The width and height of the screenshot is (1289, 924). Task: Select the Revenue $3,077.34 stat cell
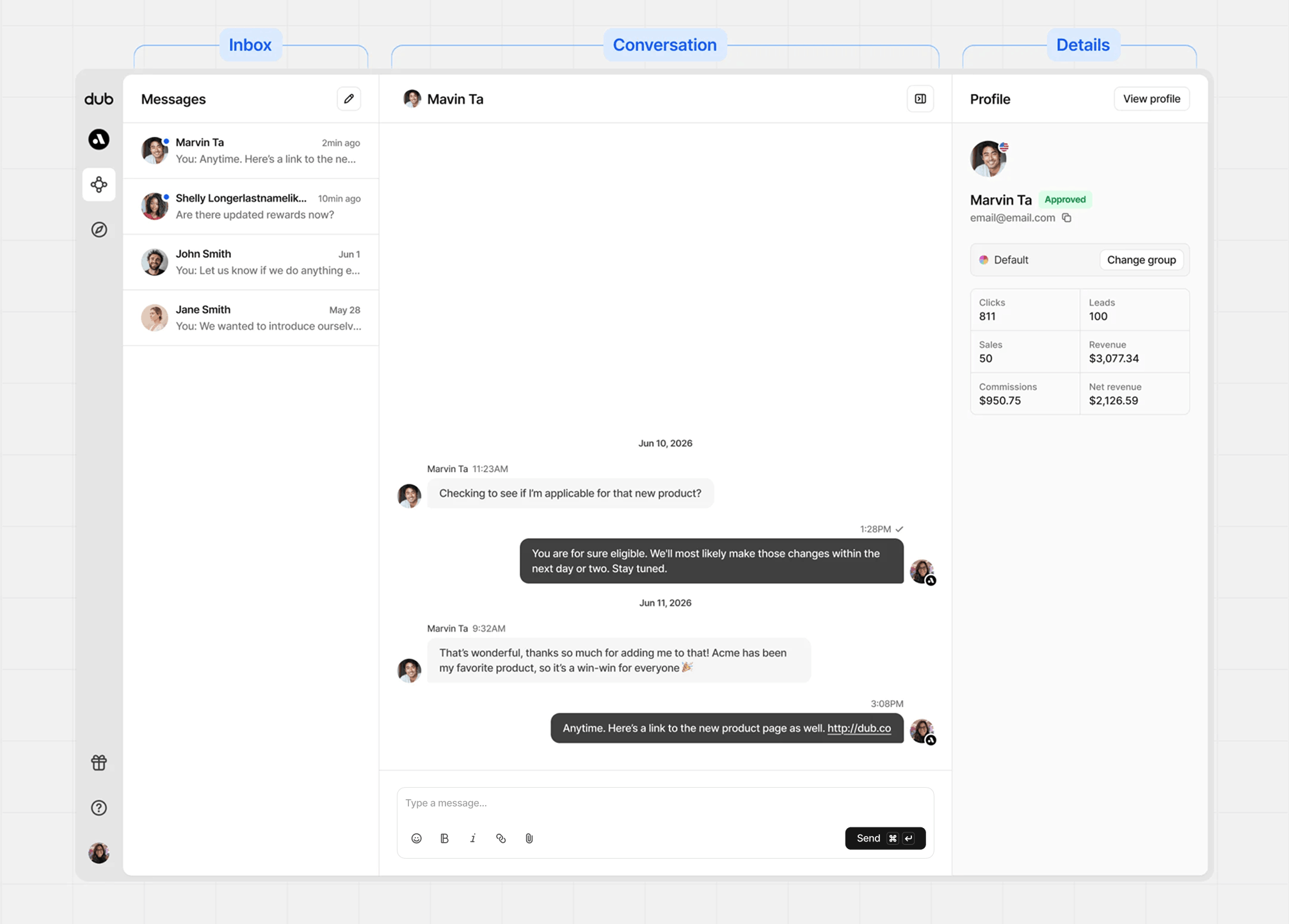1135,352
